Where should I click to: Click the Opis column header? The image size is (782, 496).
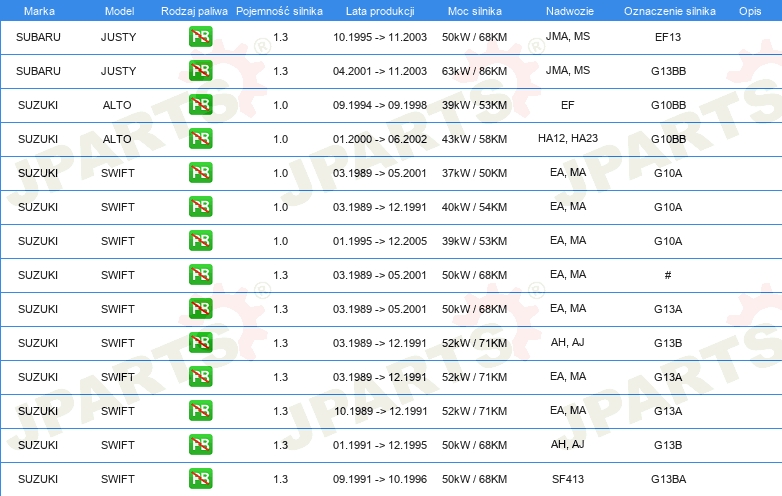coord(749,10)
